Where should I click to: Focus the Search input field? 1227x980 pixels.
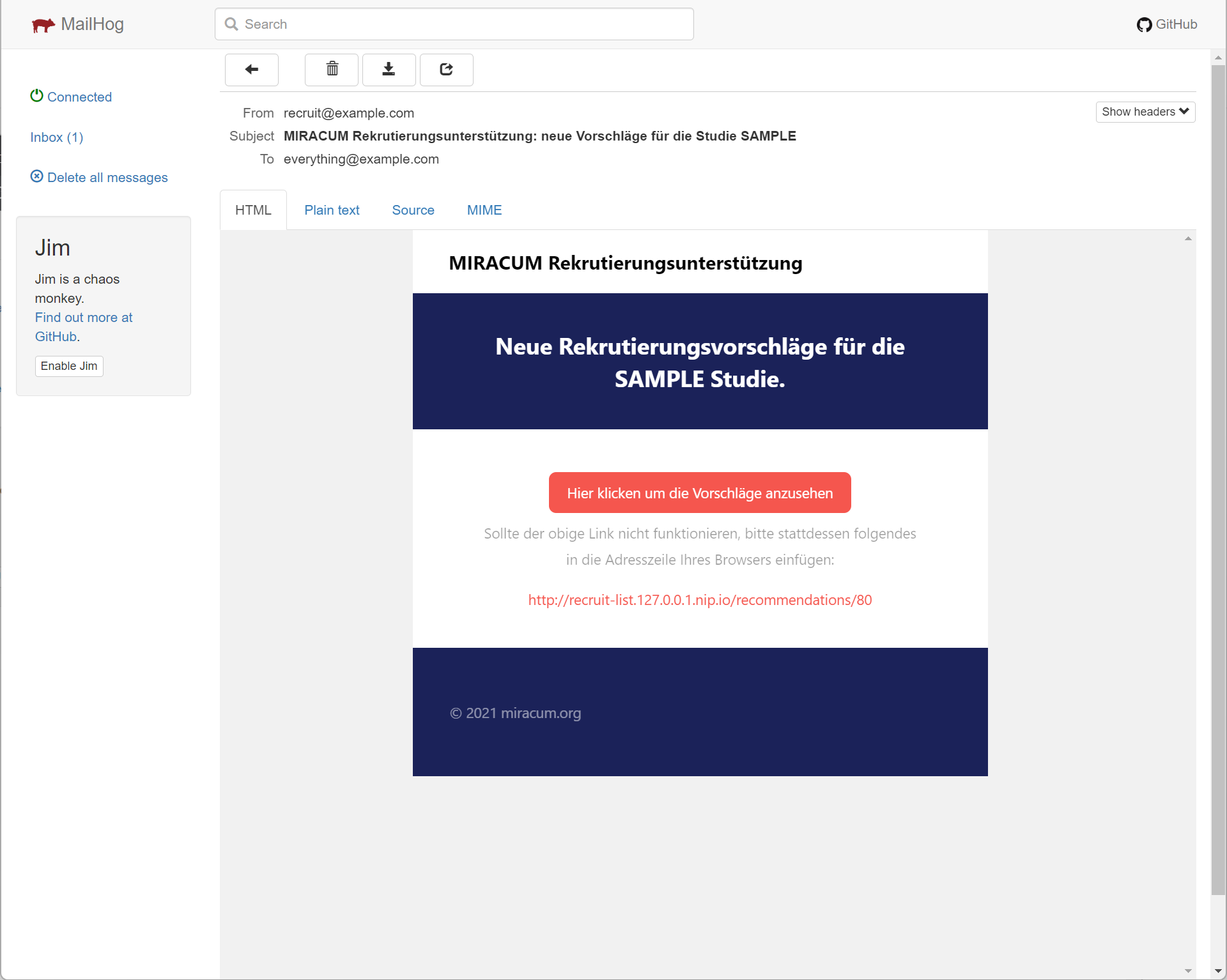click(x=454, y=24)
